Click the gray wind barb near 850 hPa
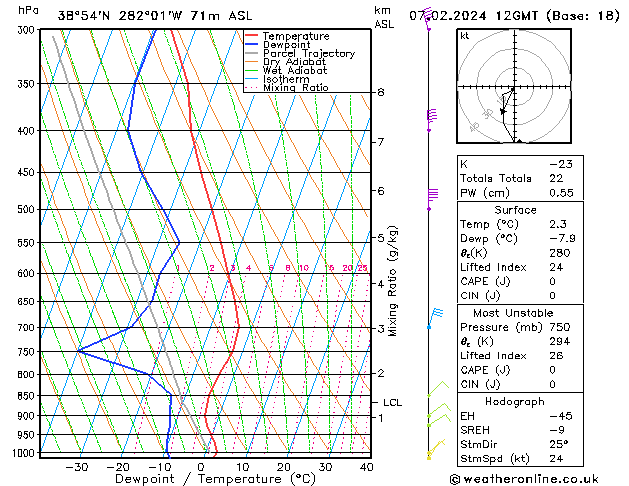The height and width of the screenshot is (486, 629). tap(436, 389)
